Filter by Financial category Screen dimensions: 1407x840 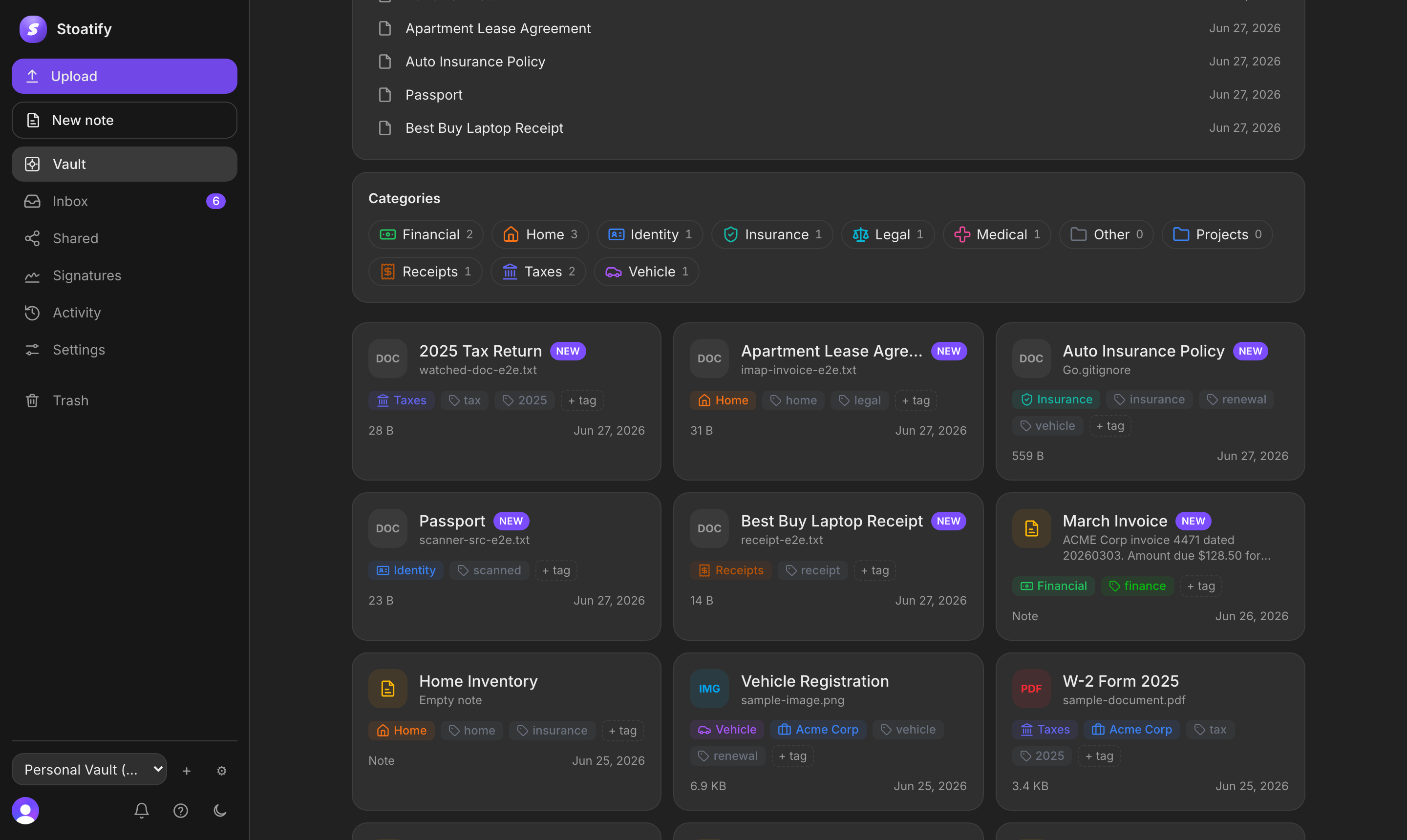426,234
